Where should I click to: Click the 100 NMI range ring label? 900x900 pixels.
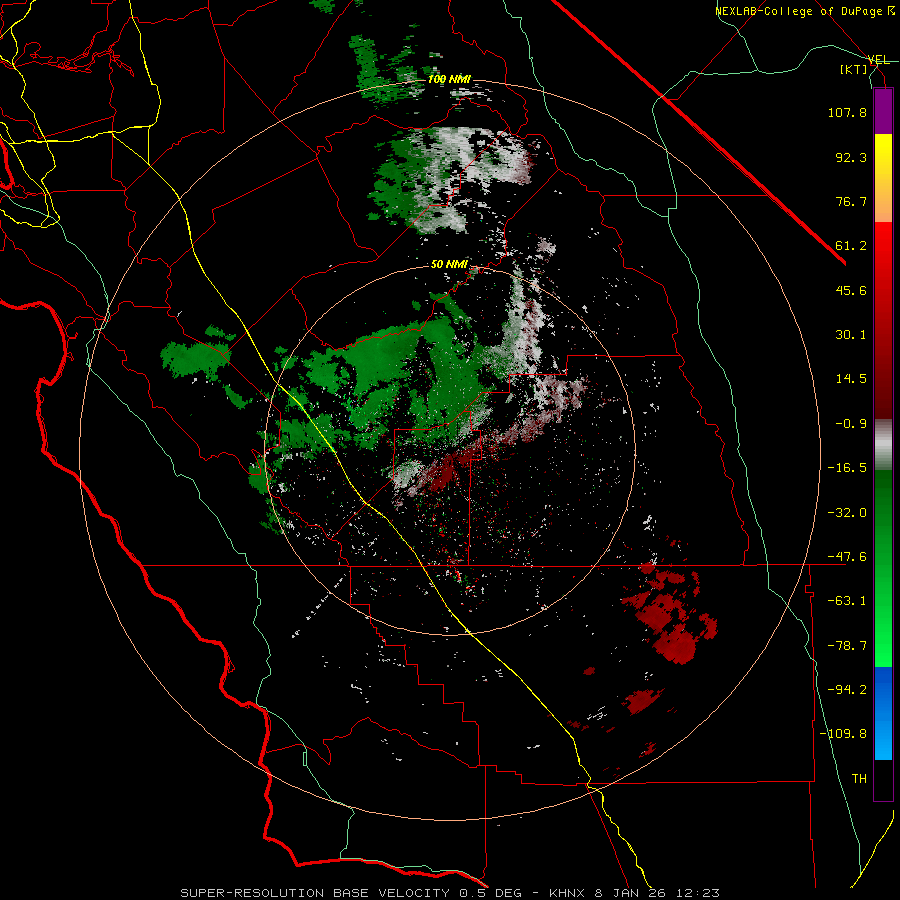tap(449, 79)
